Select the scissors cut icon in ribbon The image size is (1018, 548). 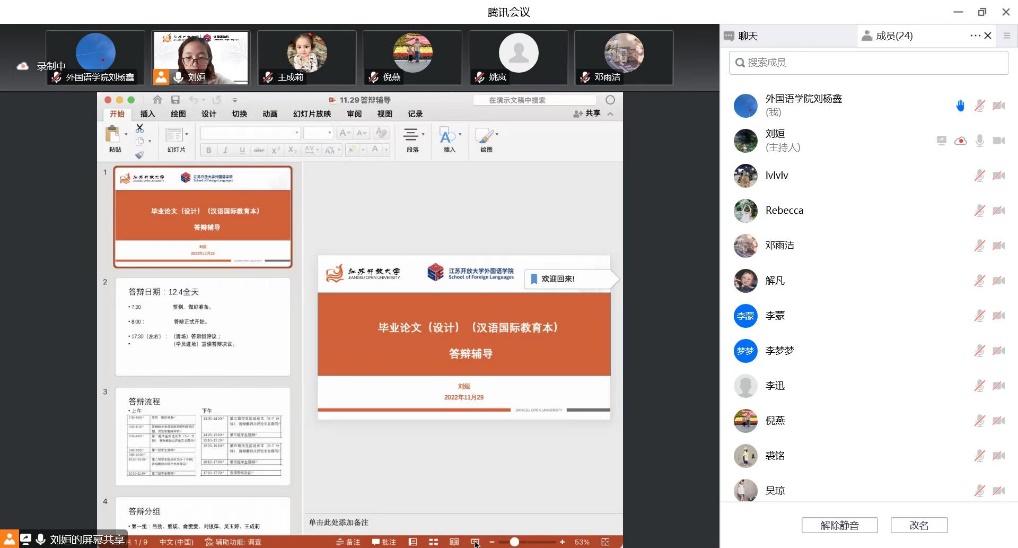[139, 128]
